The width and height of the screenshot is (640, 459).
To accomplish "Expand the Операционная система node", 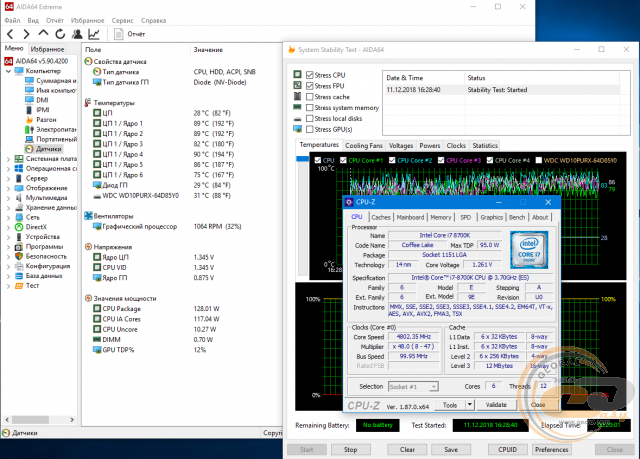I will [x=8, y=169].
